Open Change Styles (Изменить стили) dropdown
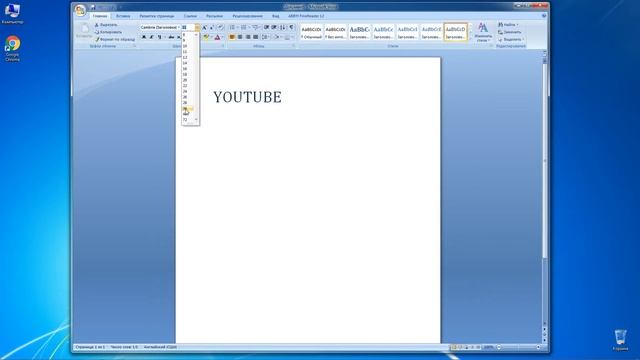Viewport: 640px width, 360px height. (483, 32)
